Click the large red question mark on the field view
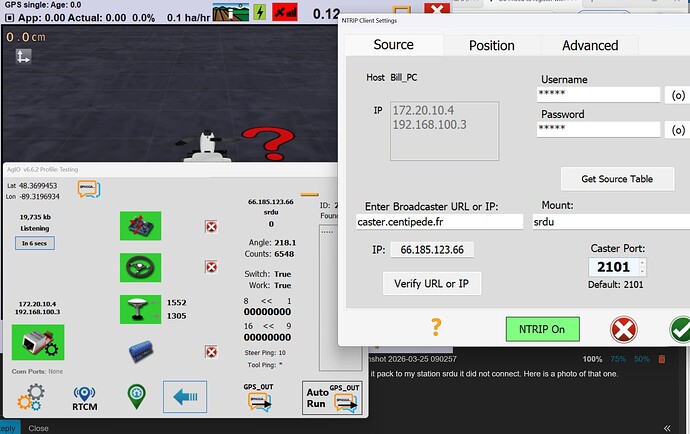The height and width of the screenshot is (434, 690). click(268, 143)
